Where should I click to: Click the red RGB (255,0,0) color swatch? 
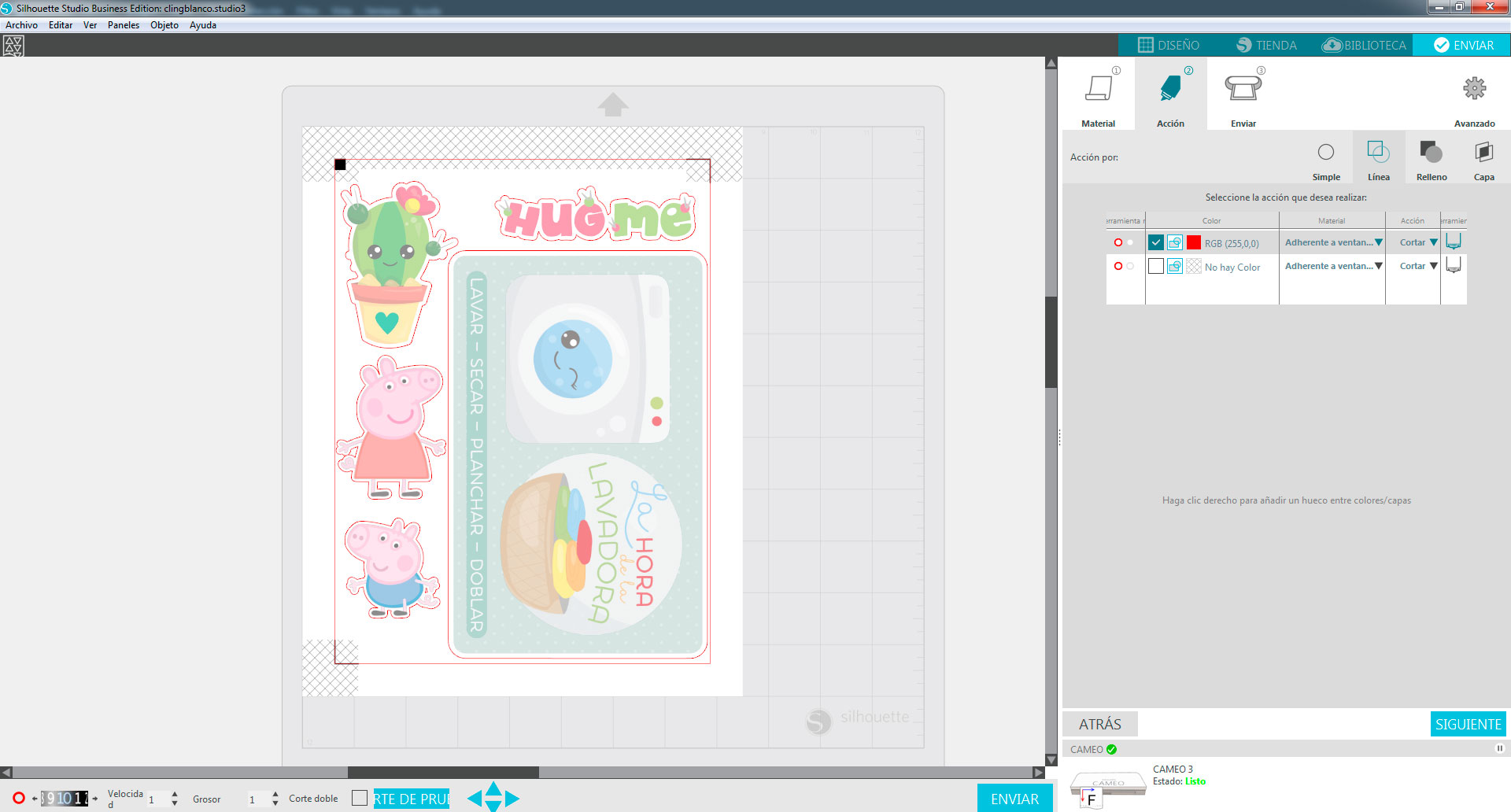1193,242
